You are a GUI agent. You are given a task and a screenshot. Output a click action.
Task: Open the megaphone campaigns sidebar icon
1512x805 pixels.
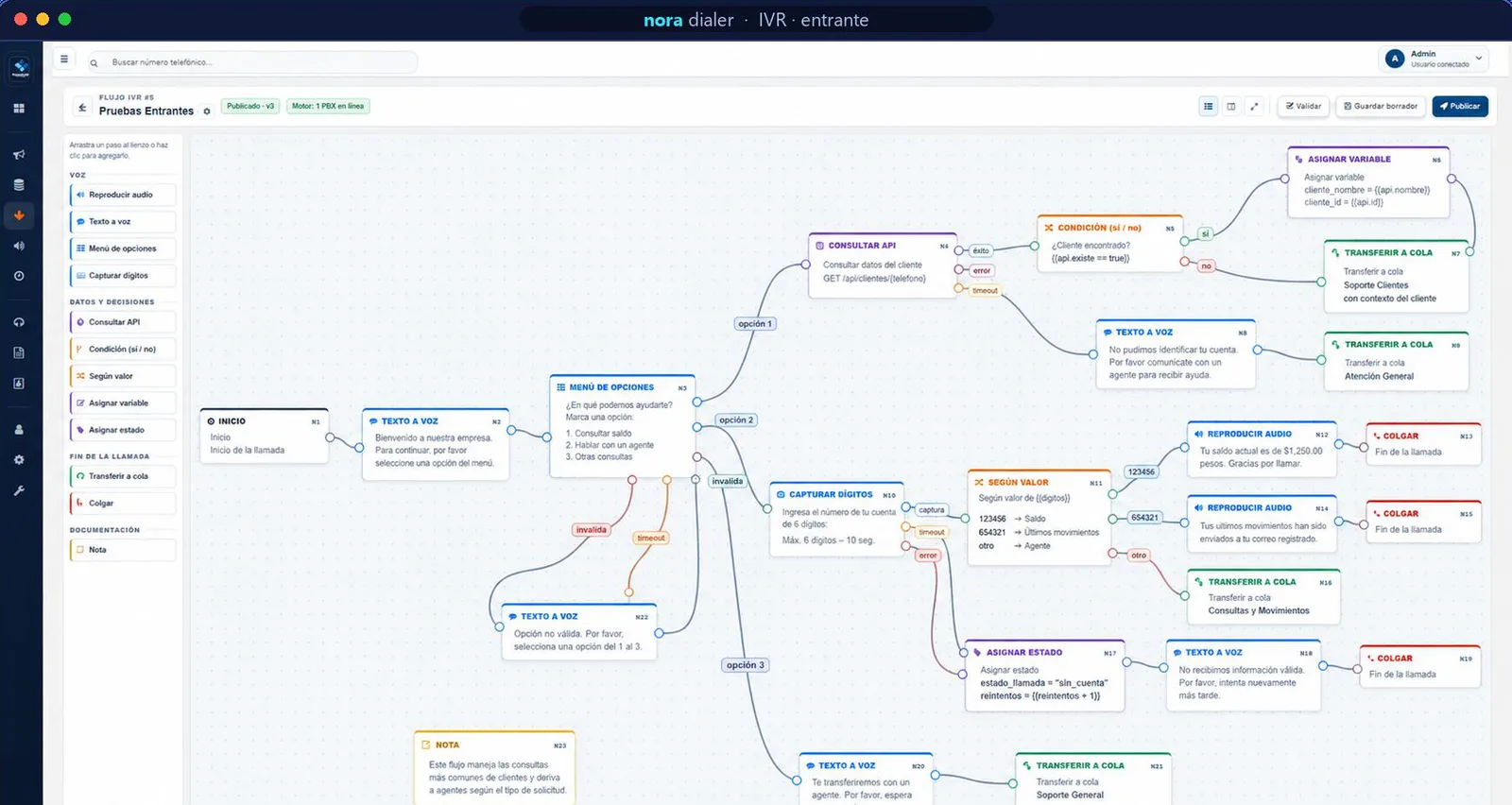pyautogui.click(x=19, y=154)
